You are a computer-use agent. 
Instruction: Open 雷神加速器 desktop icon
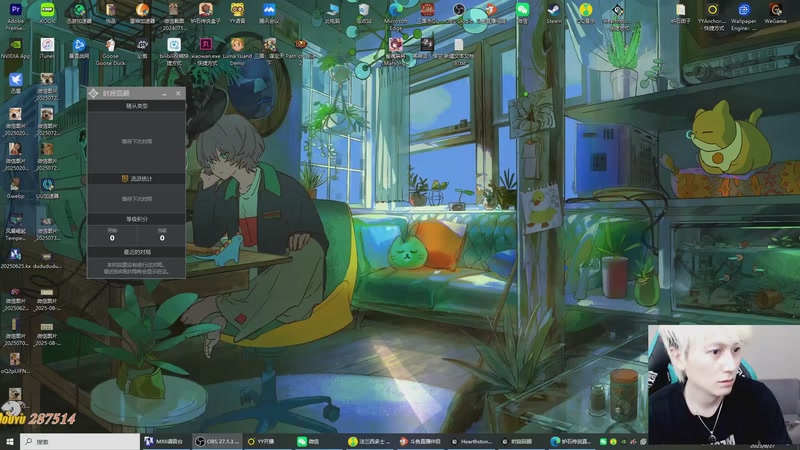142,14
